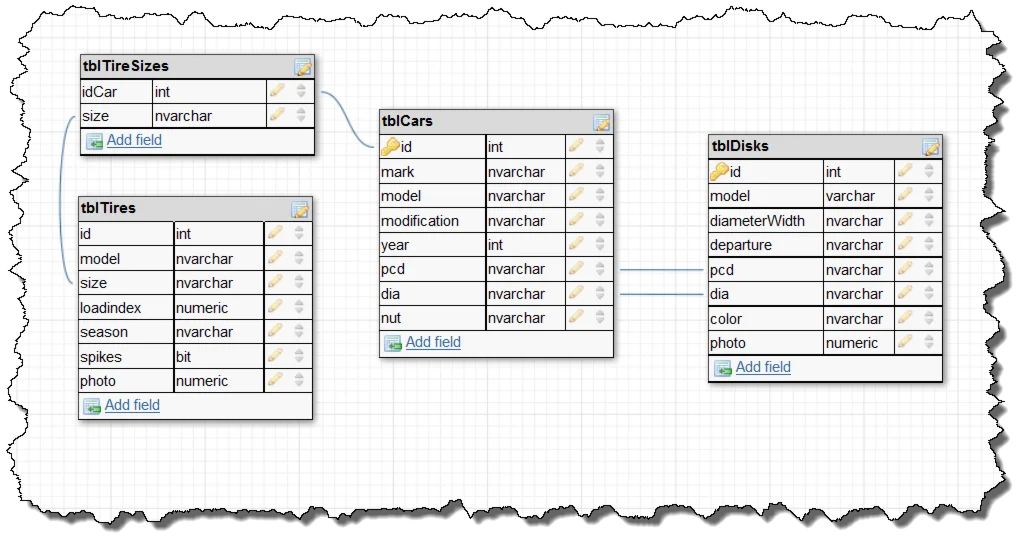Edit the year field pencil icon
The width and height of the screenshot is (1028, 547).
[x=576, y=244]
